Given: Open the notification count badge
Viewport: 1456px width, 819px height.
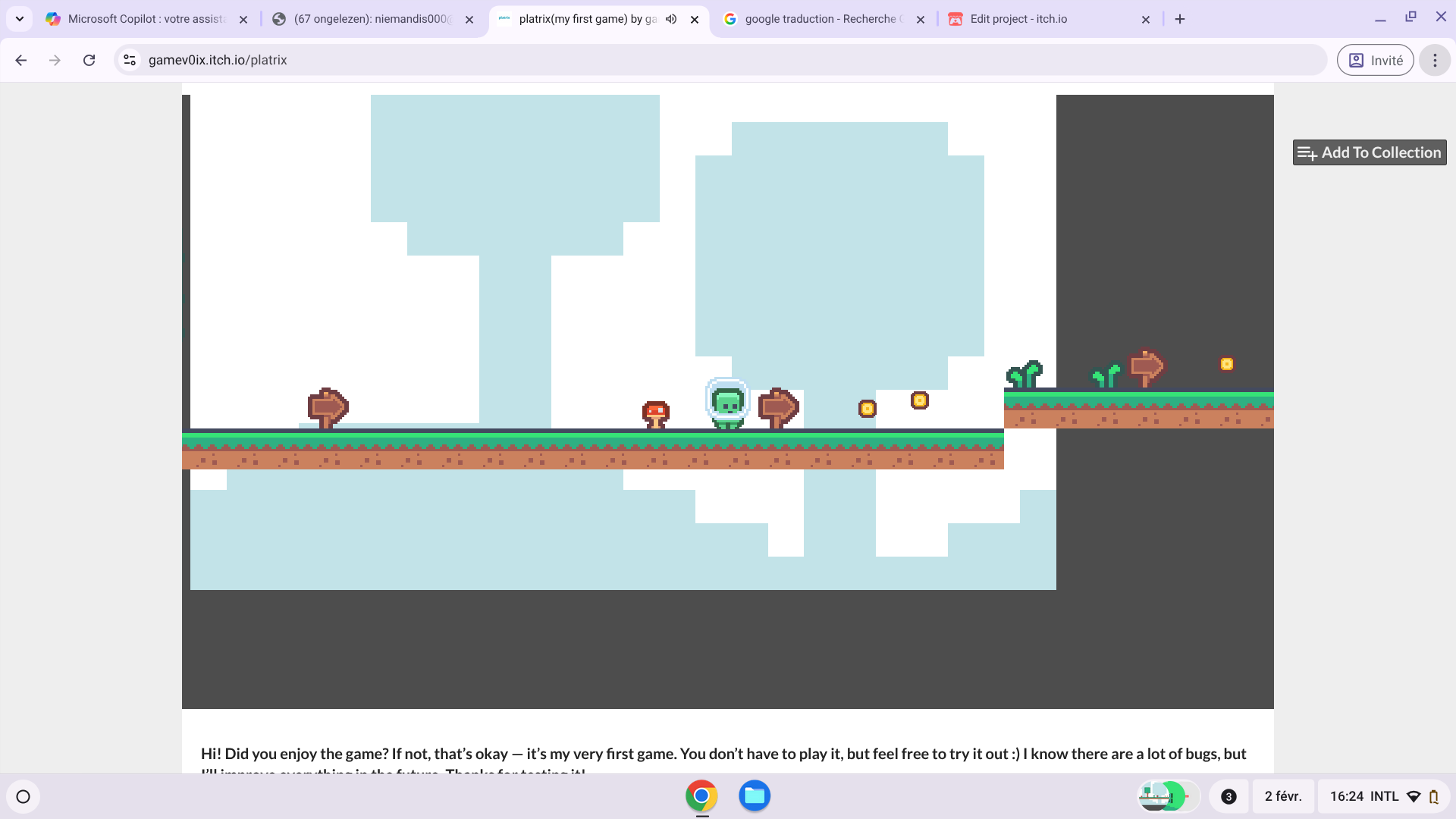Looking at the screenshot, I should (1228, 796).
